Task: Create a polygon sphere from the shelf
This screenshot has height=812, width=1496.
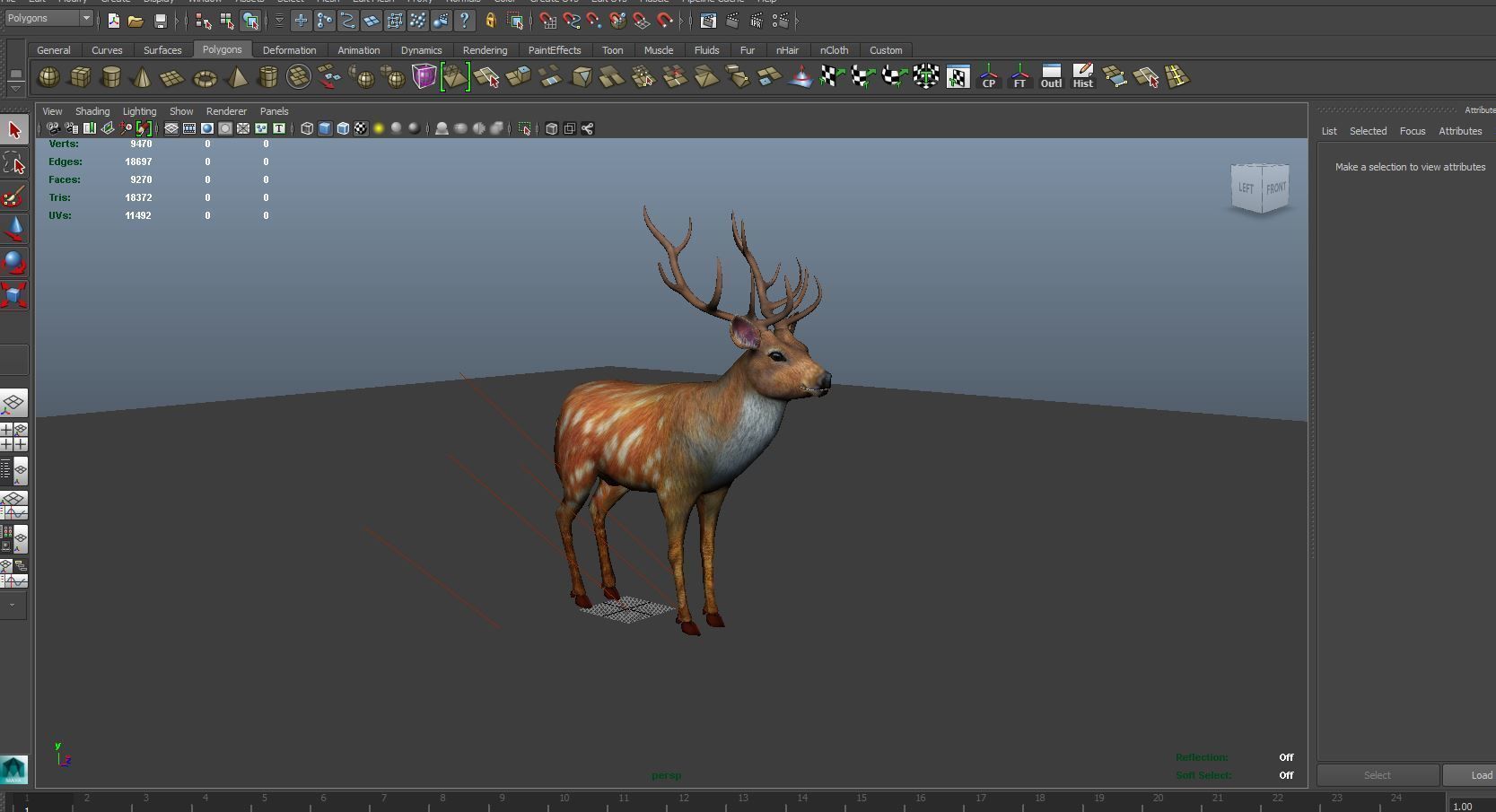Action: pyautogui.click(x=48, y=77)
